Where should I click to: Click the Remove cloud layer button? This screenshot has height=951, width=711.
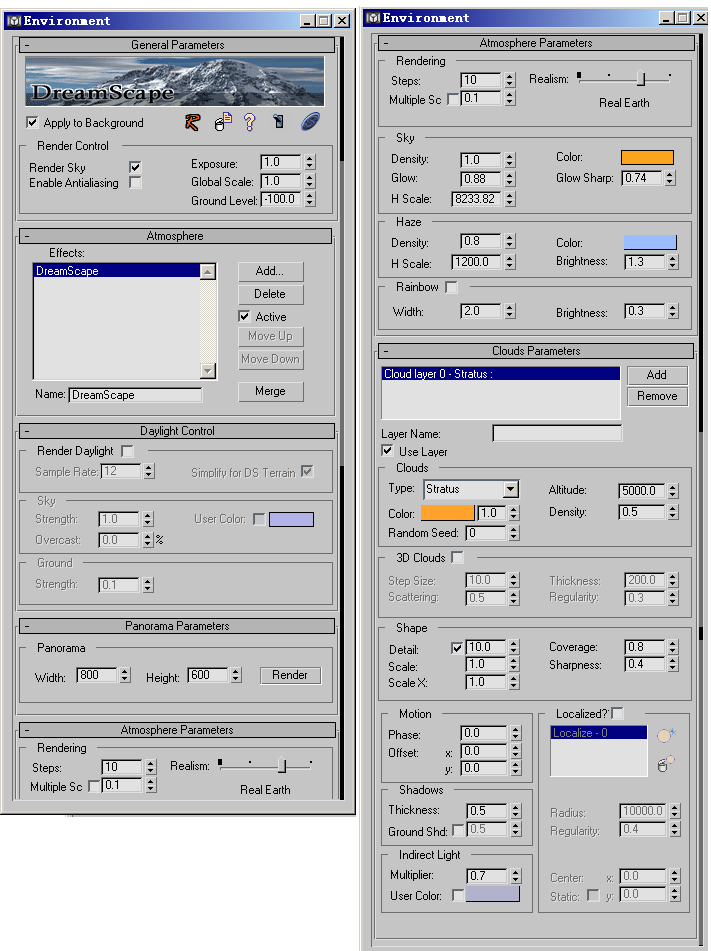pos(656,396)
